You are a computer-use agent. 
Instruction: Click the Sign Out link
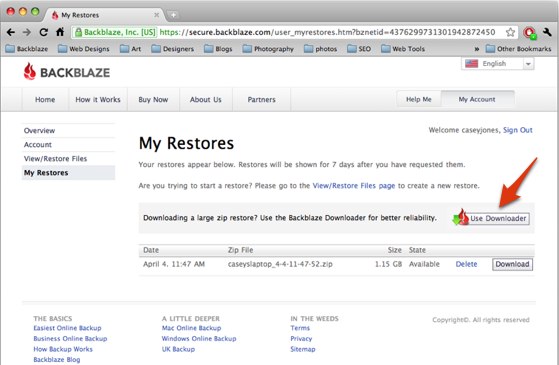click(518, 130)
